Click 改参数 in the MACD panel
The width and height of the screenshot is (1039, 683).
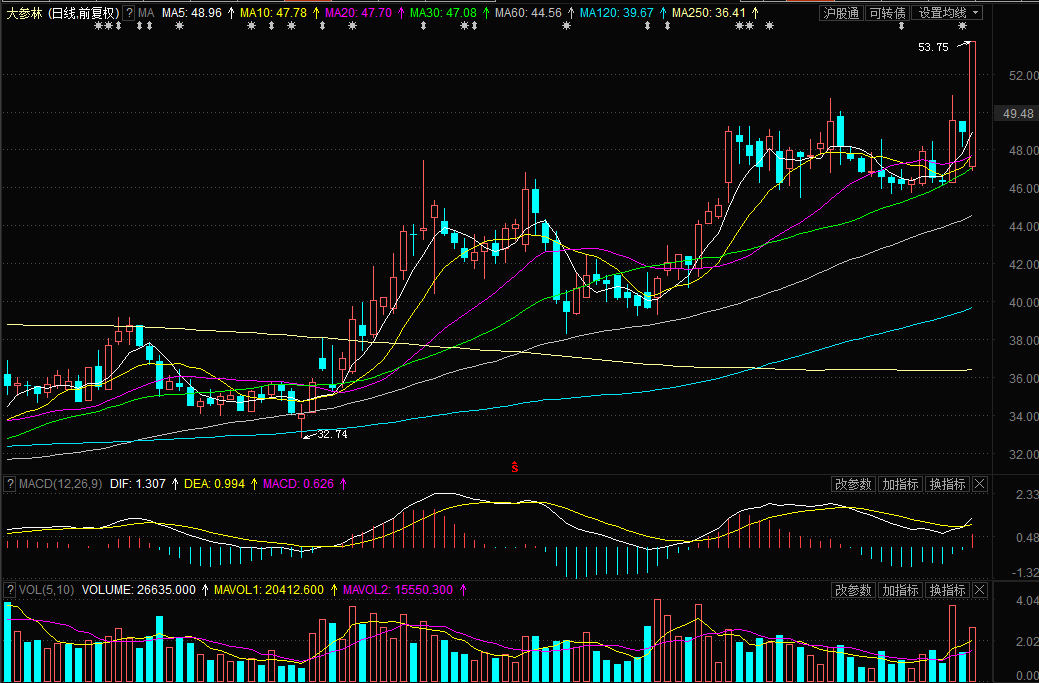pyautogui.click(x=853, y=484)
